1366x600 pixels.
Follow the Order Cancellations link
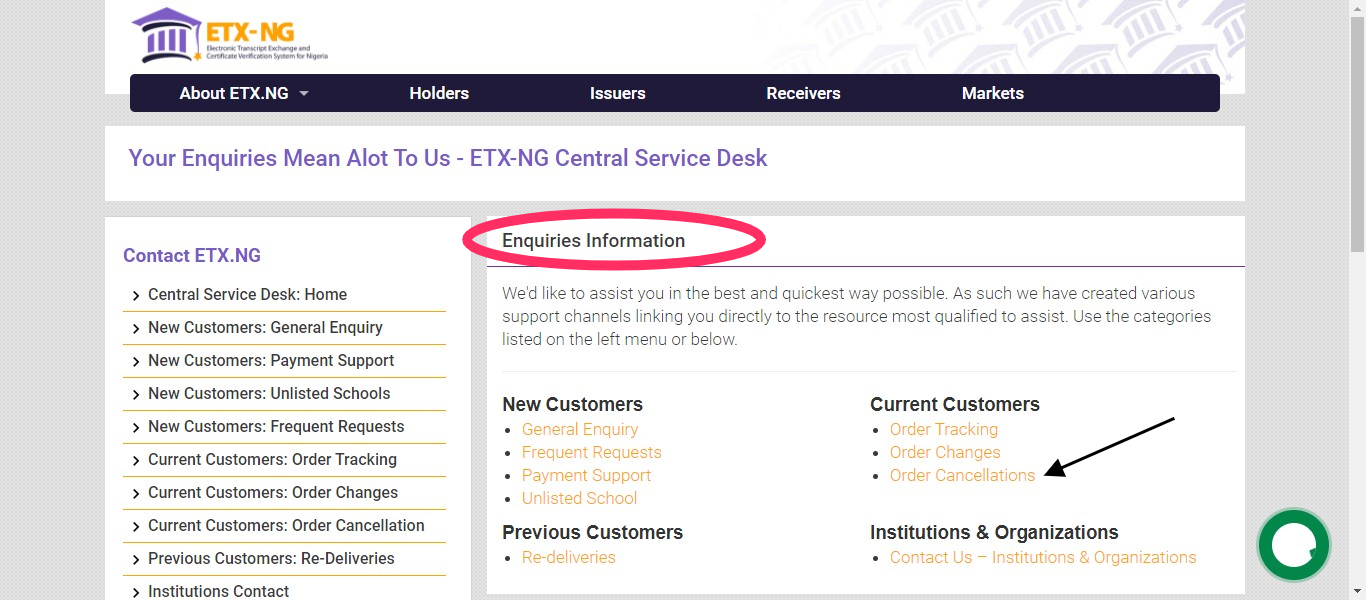961,475
